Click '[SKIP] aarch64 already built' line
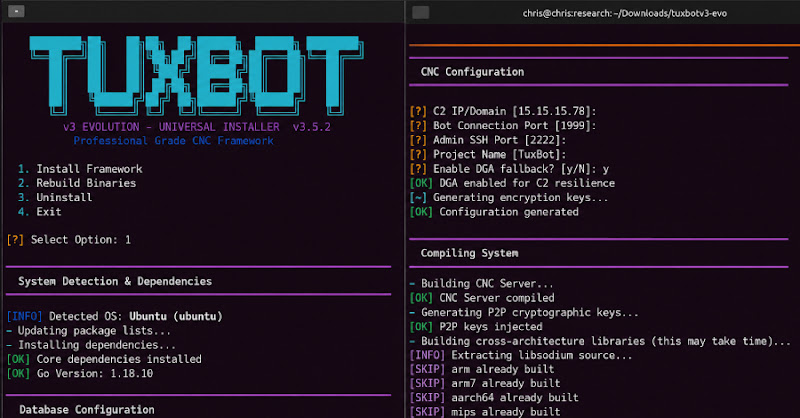The image size is (800, 418). point(494,398)
